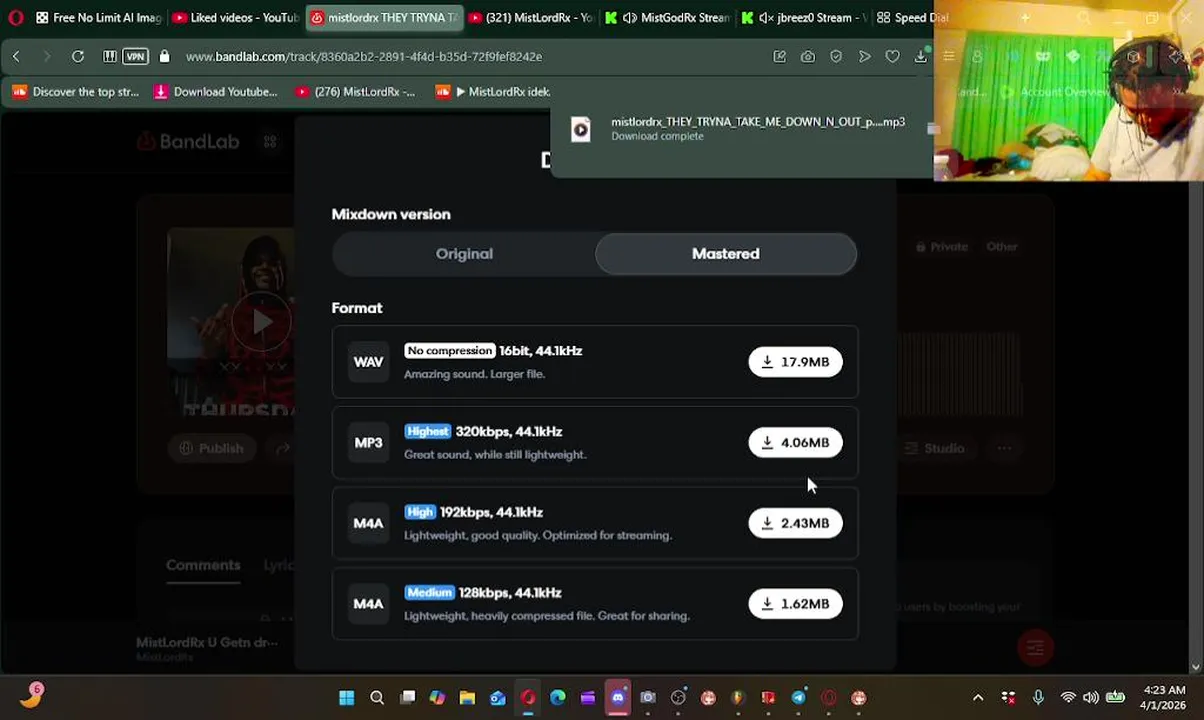Viewport: 1204px width, 720px height.
Task: Open the ad blocker shield icon
Action: point(836,57)
